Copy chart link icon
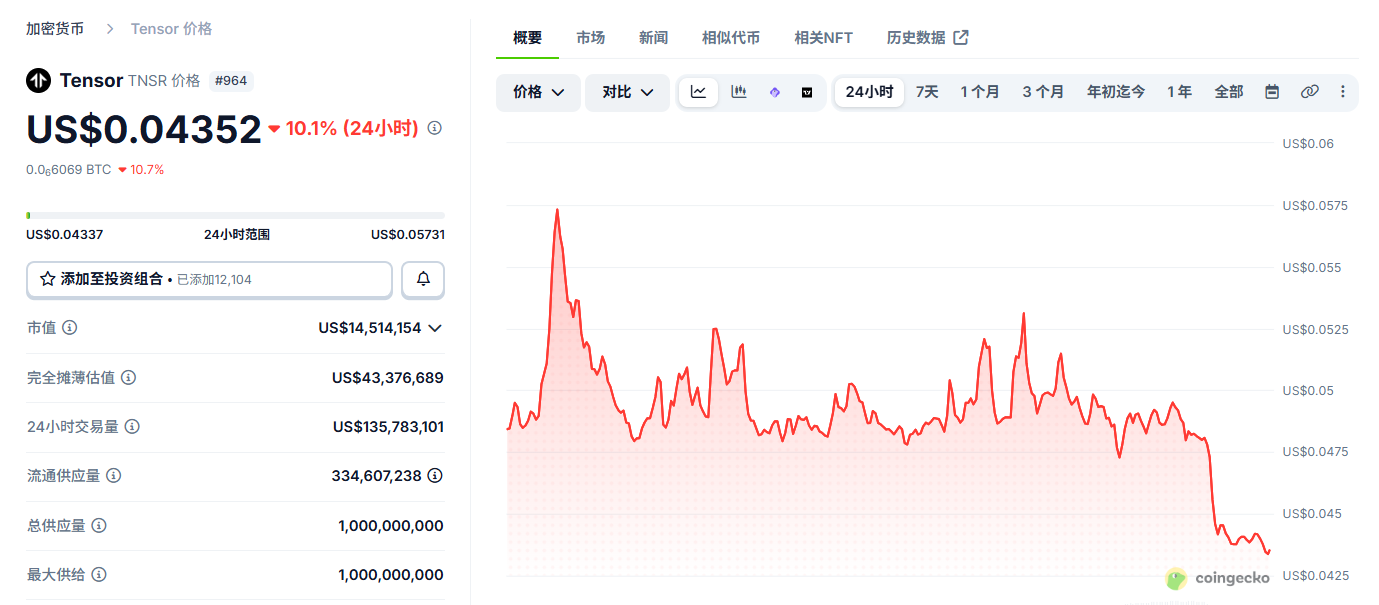 click(x=1309, y=92)
